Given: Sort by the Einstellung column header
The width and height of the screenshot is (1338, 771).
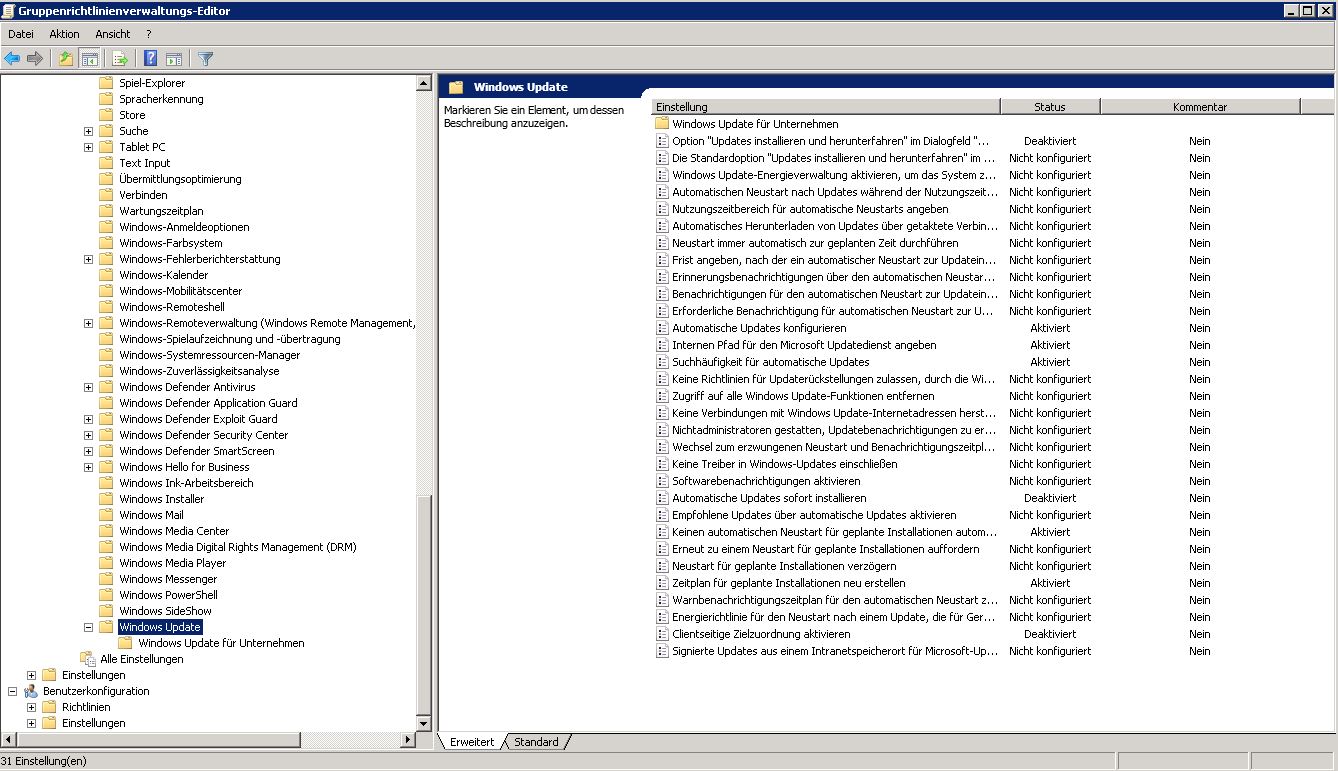Looking at the screenshot, I should click(826, 107).
